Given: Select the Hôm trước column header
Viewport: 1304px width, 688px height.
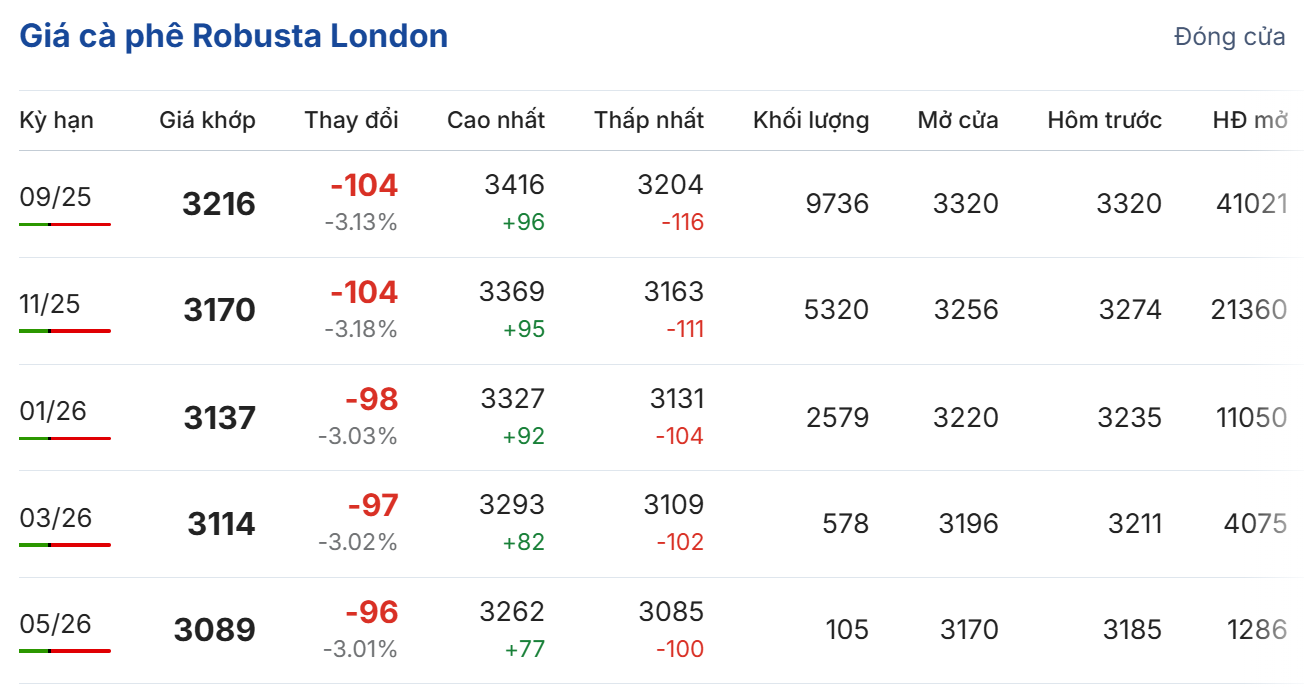Looking at the screenshot, I should coord(1104,121).
